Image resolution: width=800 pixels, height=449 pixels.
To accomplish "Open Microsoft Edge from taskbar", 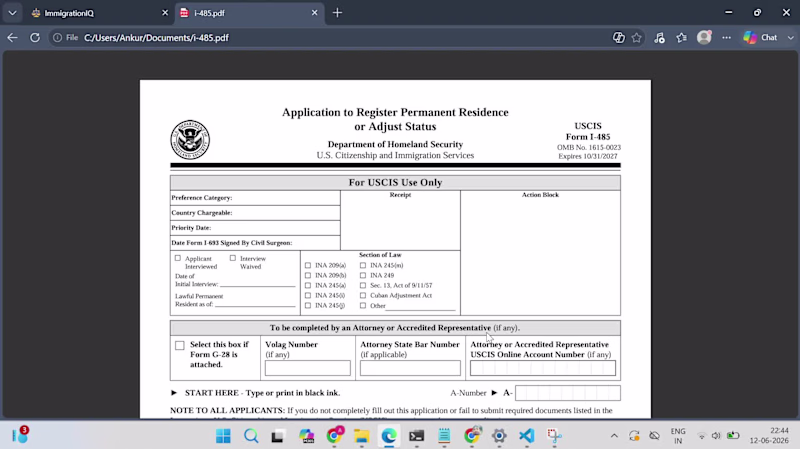I will (389, 436).
